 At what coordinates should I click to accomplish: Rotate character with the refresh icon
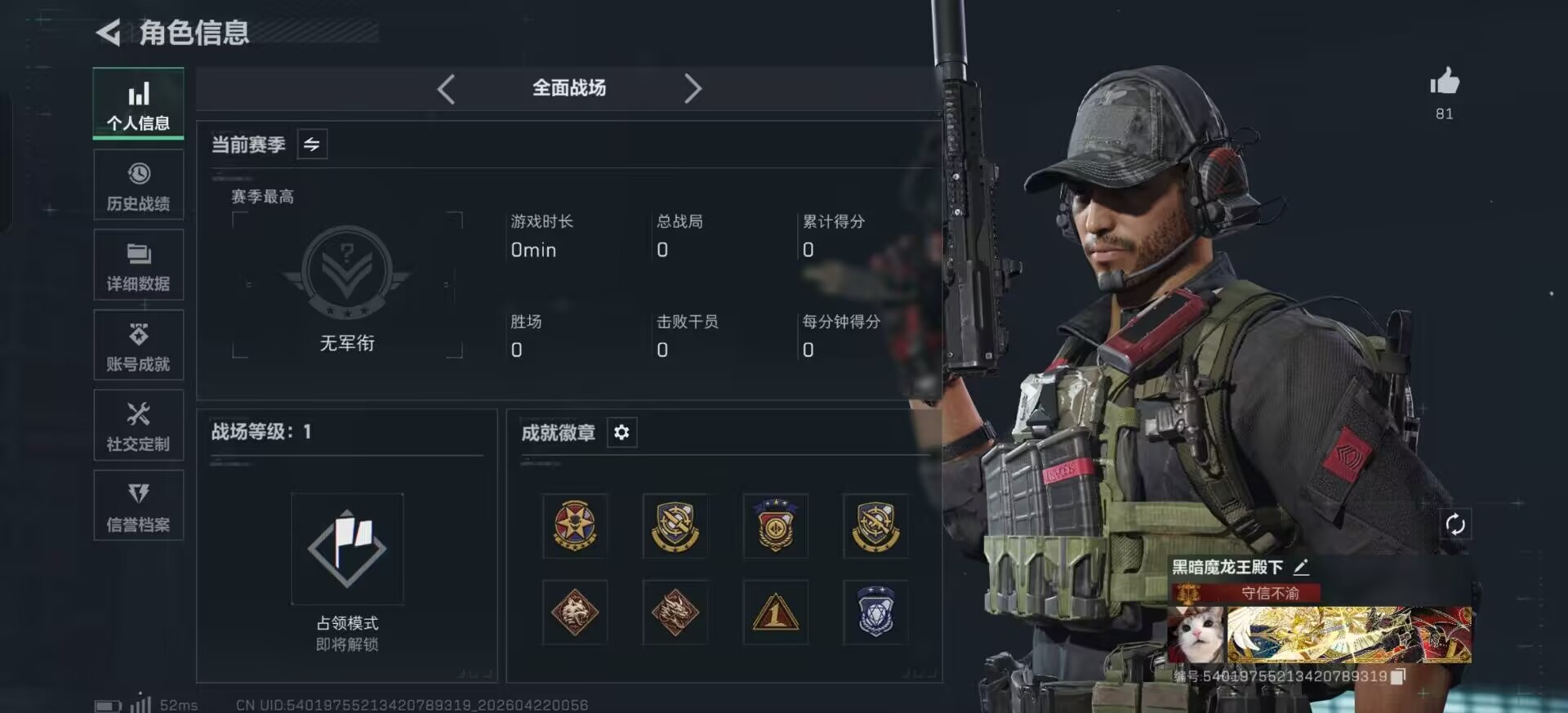pos(1455,524)
